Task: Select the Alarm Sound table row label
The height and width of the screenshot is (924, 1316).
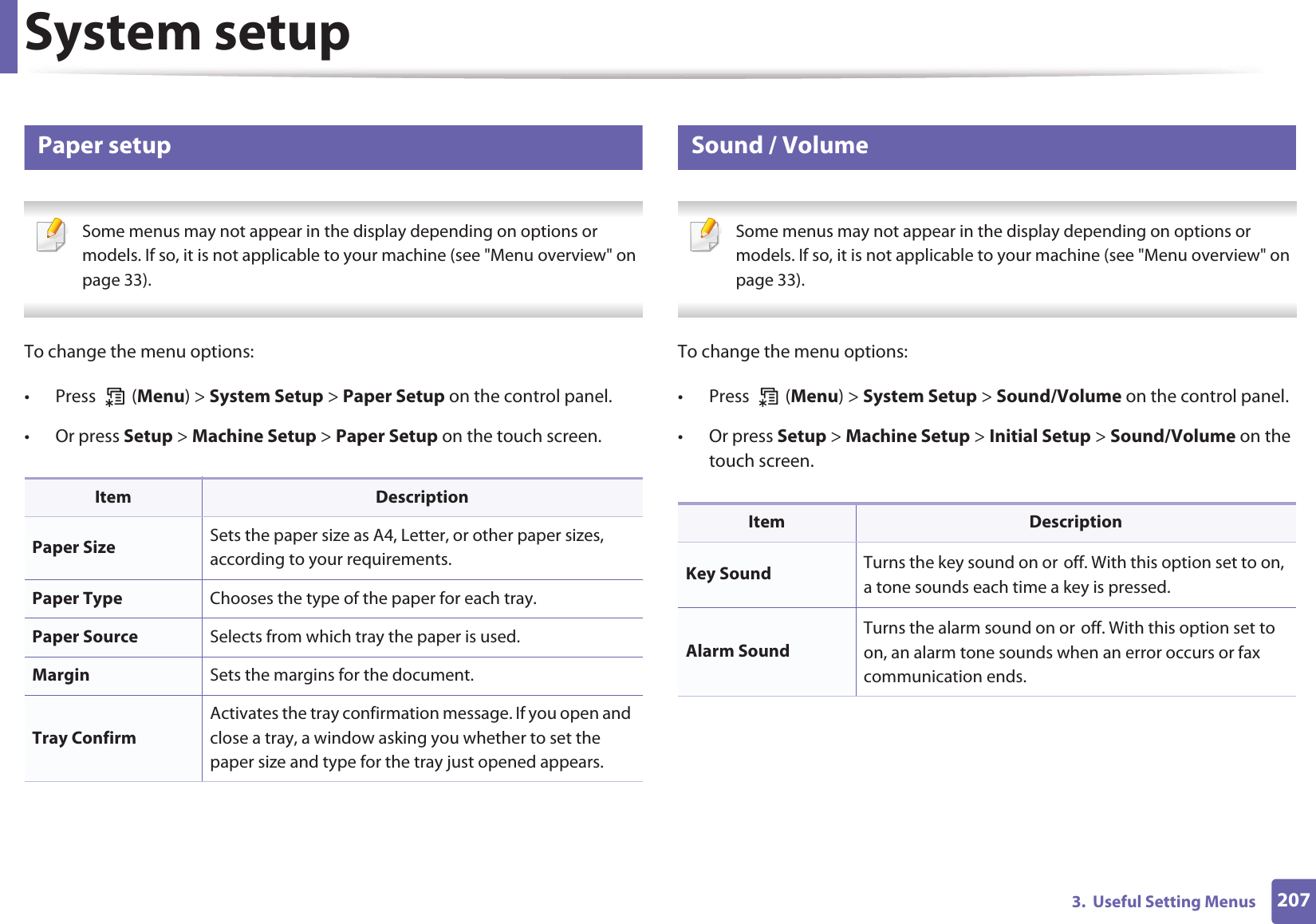Action: pos(738,651)
